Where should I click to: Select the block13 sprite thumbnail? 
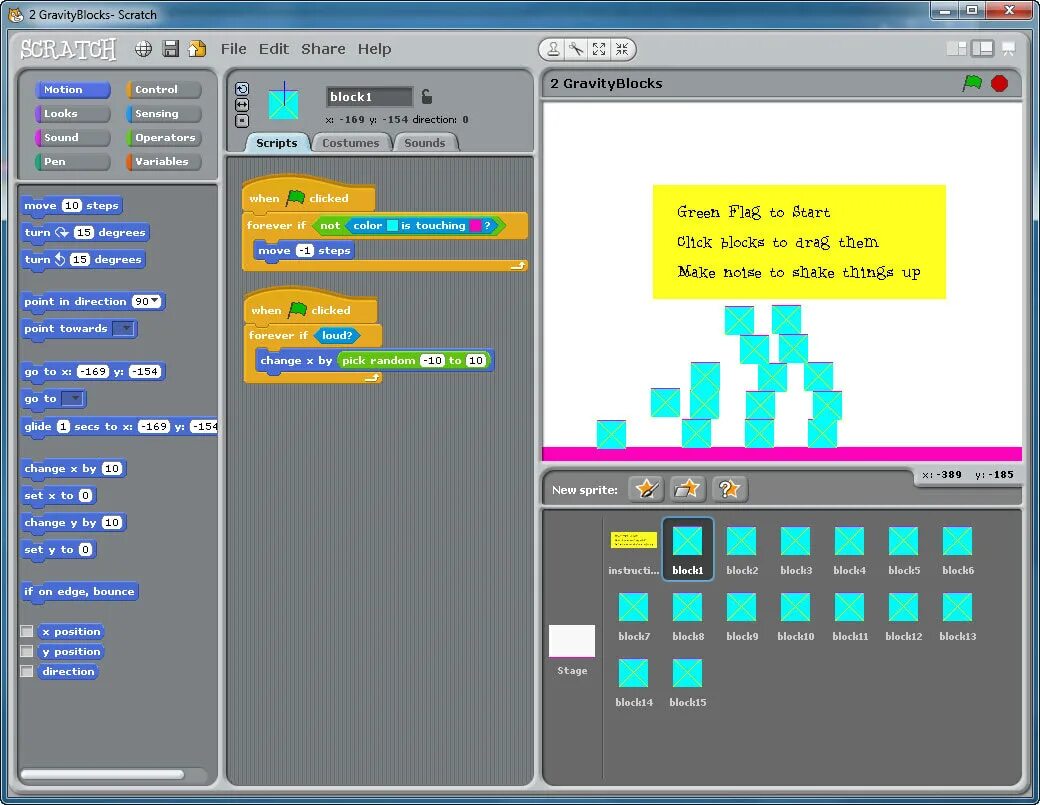pos(958,616)
